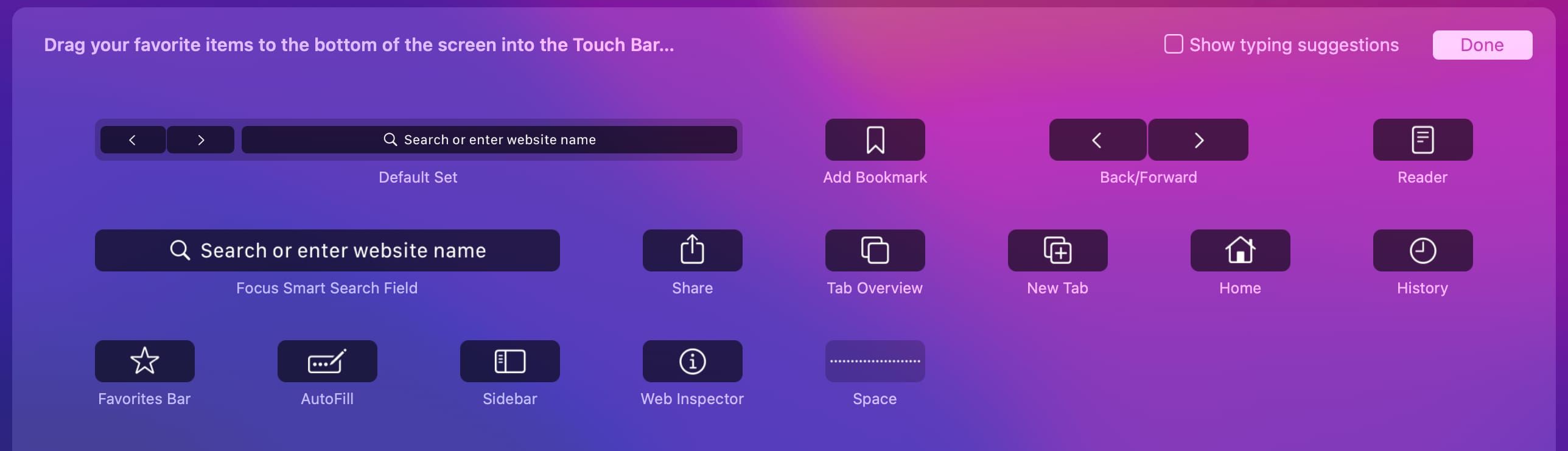This screenshot has height=451, width=1568.
Task: Click the back arrow in Default Set
Action: pos(133,140)
